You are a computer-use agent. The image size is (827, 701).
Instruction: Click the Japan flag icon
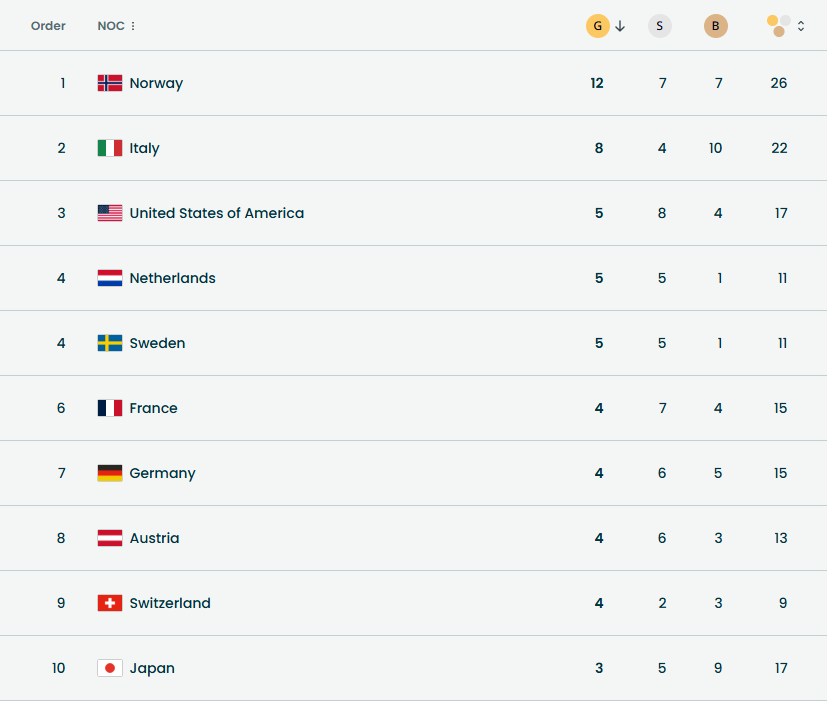110,668
